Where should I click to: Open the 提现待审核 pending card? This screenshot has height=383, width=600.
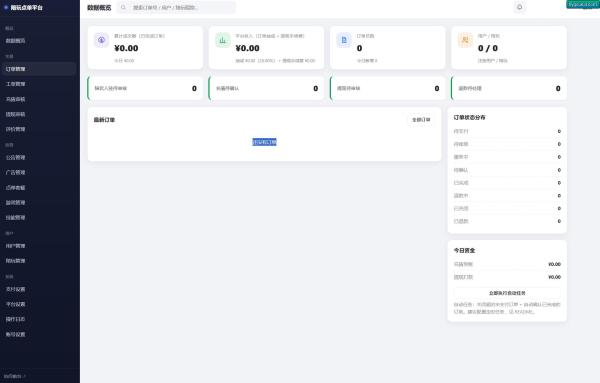(388, 88)
